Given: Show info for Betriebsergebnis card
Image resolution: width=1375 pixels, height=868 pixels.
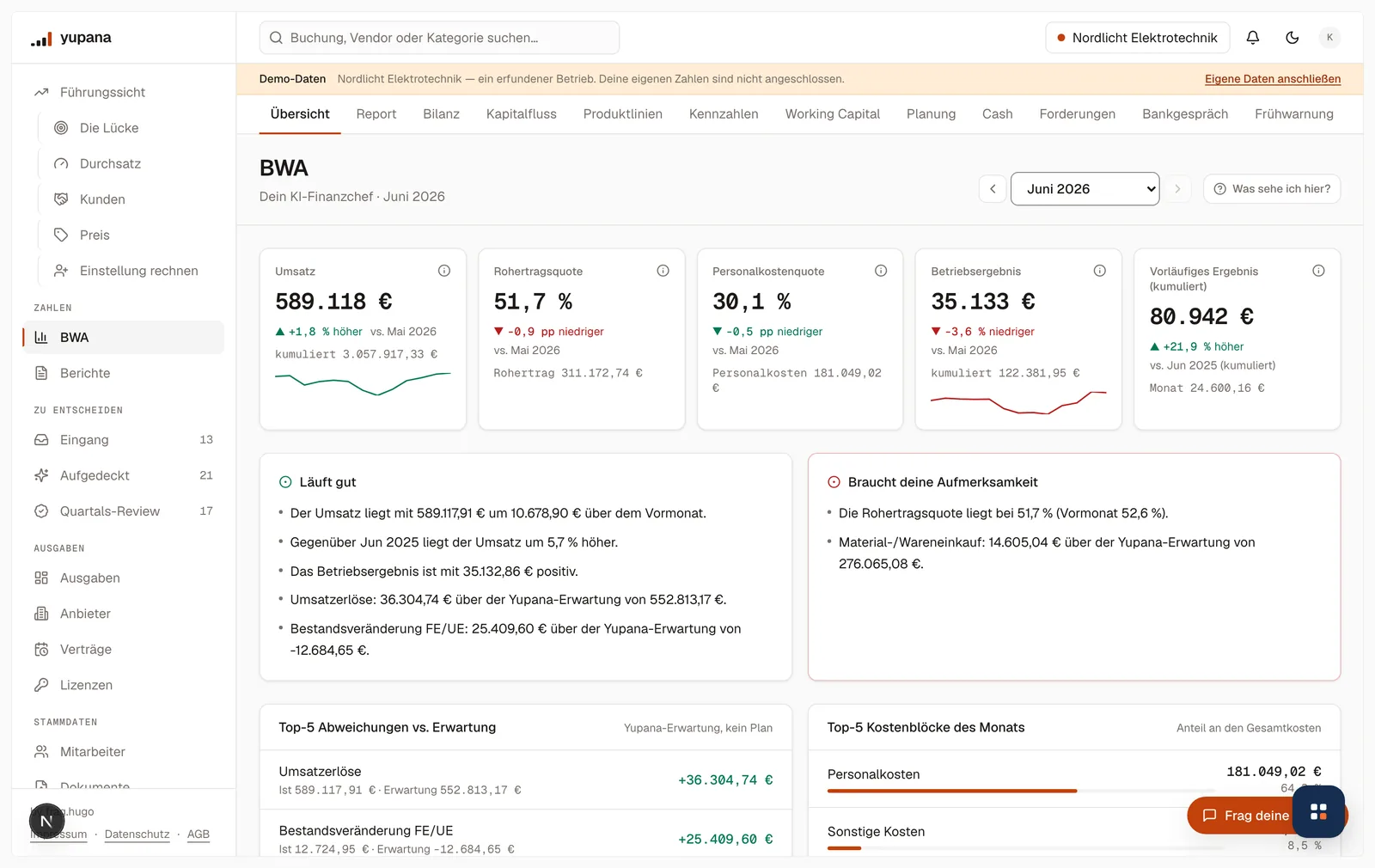Looking at the screenshot, I should [1099, 271].
